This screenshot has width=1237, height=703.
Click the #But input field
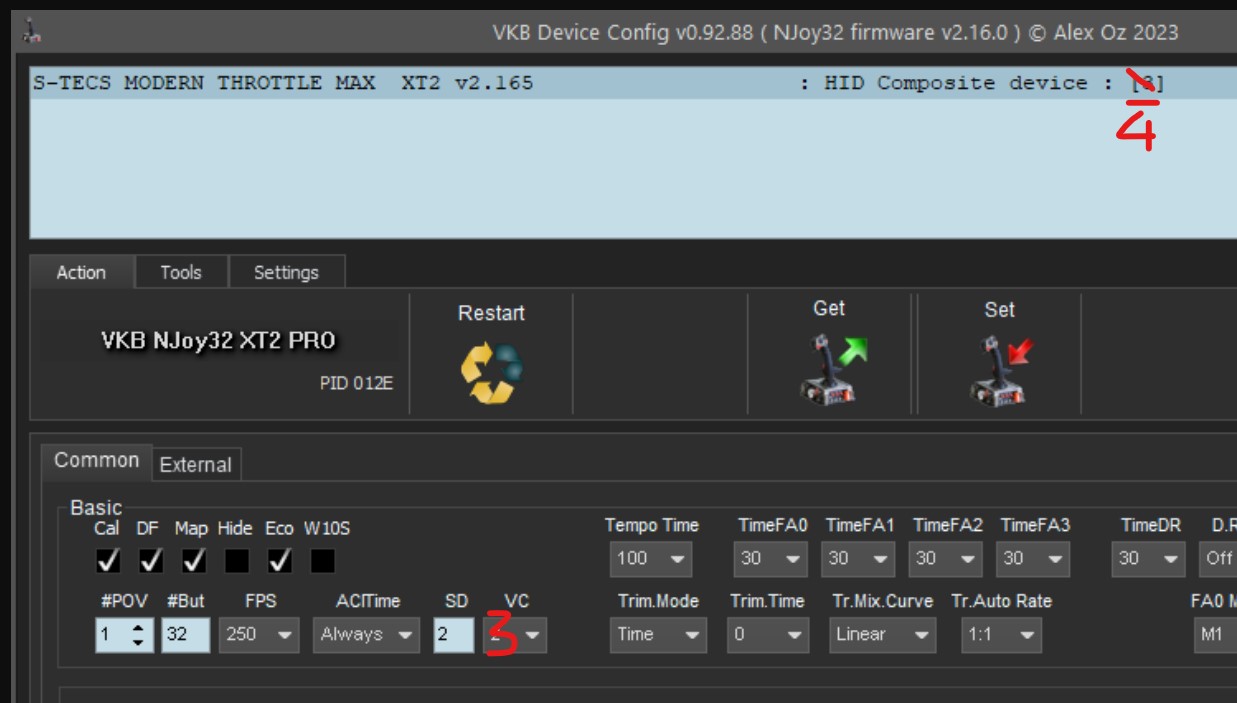[x=186, y=634]
